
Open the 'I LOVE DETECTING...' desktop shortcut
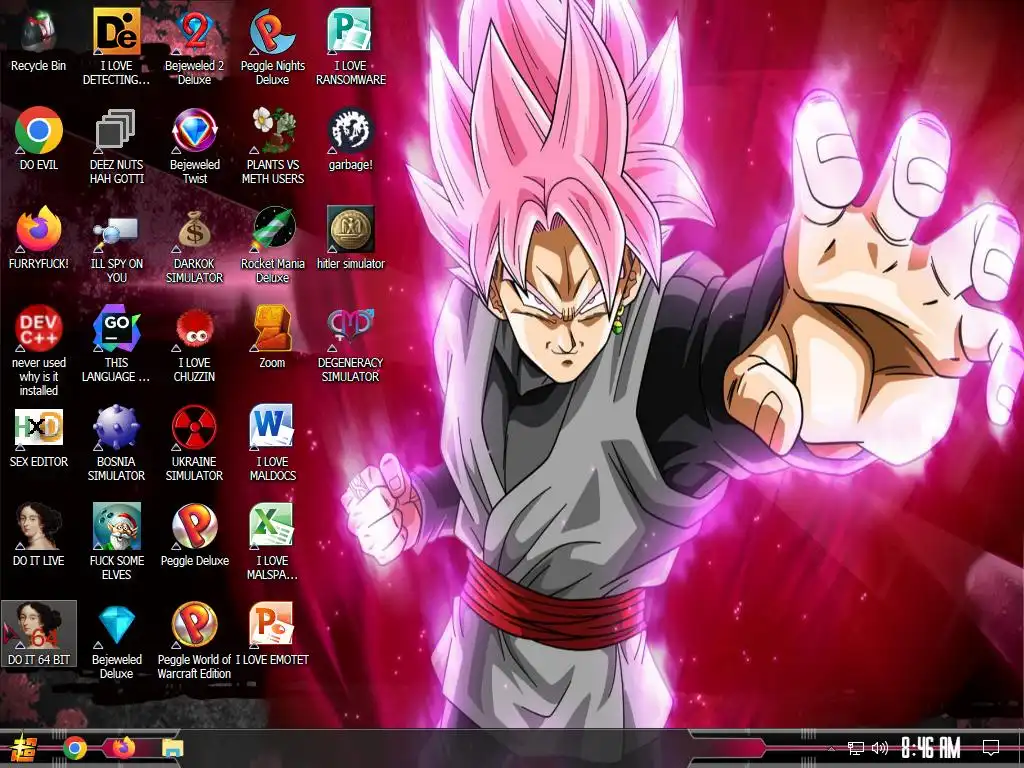(x=116, y=47)
